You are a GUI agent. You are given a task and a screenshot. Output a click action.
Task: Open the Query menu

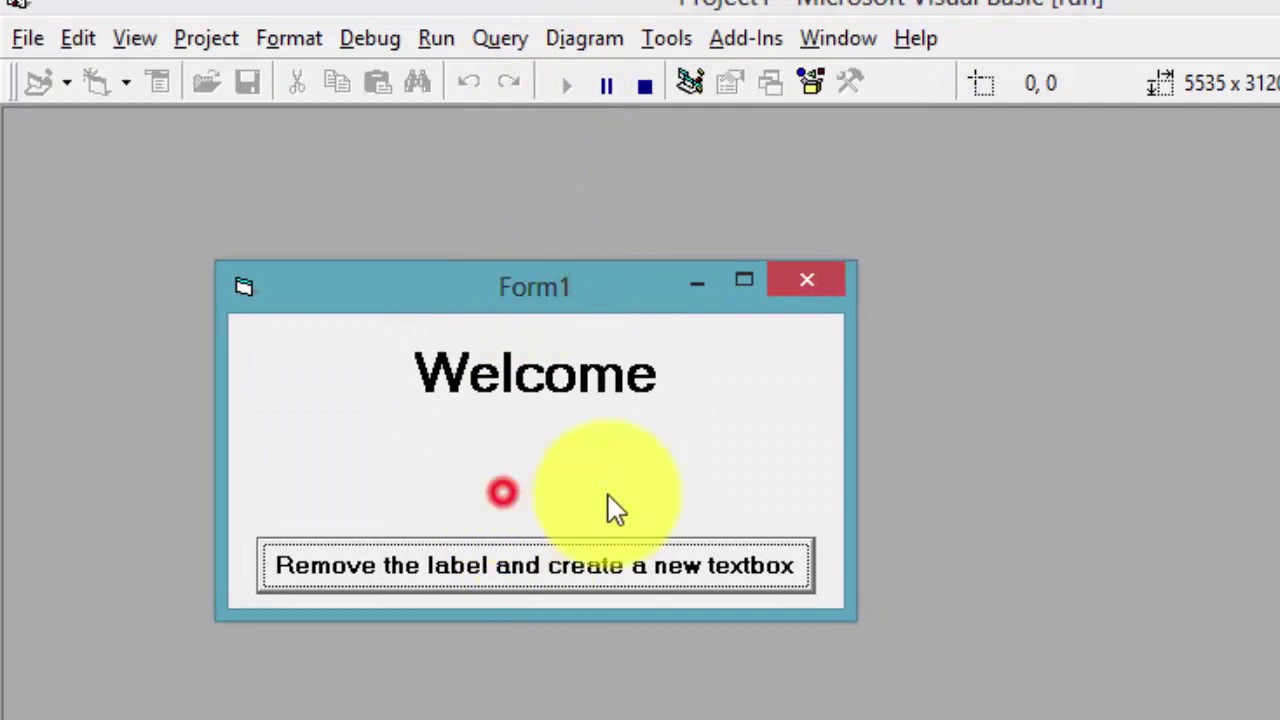click(500, 38)
